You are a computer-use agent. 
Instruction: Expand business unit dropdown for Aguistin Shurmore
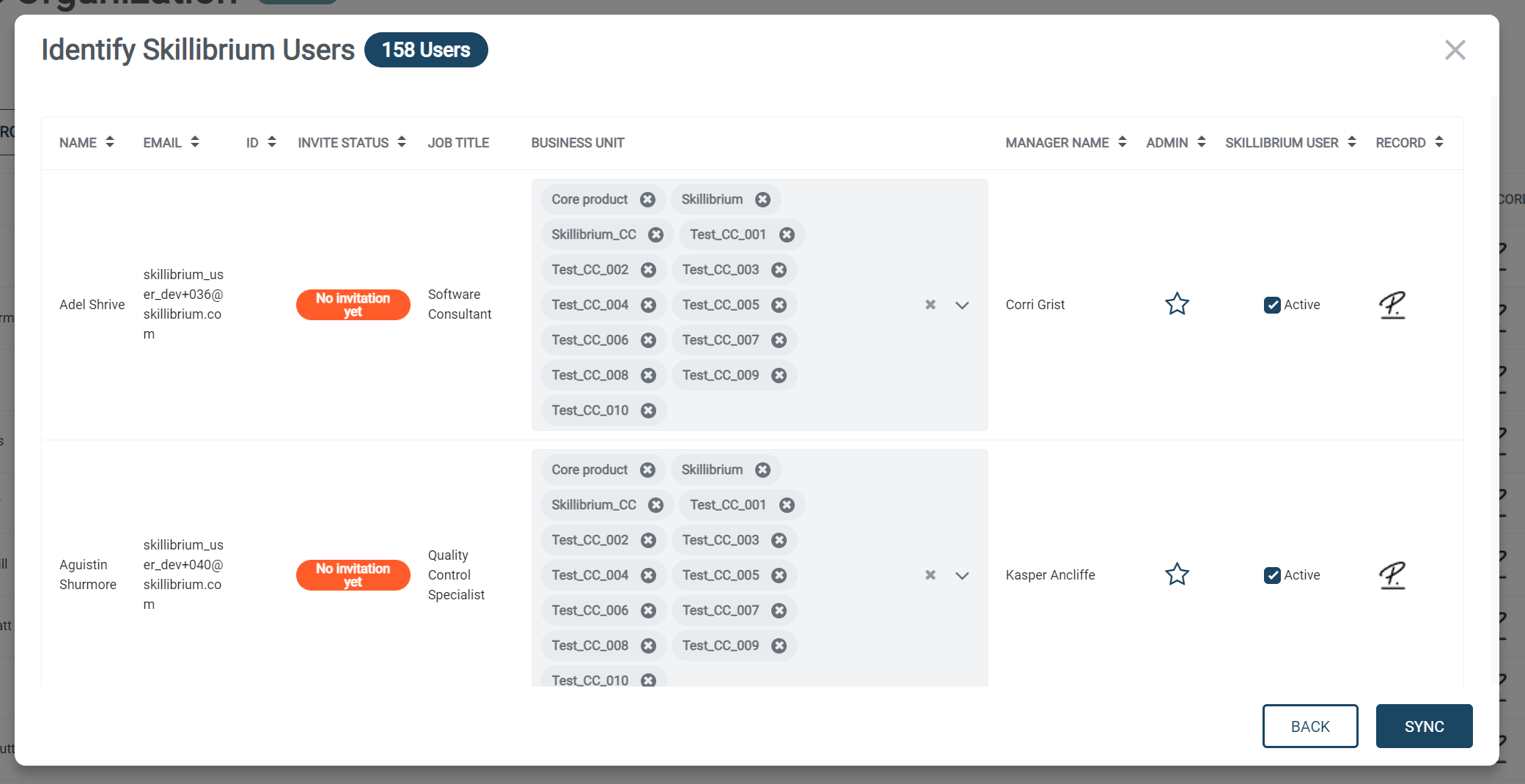pyautogui.click(x=962, y=575)
